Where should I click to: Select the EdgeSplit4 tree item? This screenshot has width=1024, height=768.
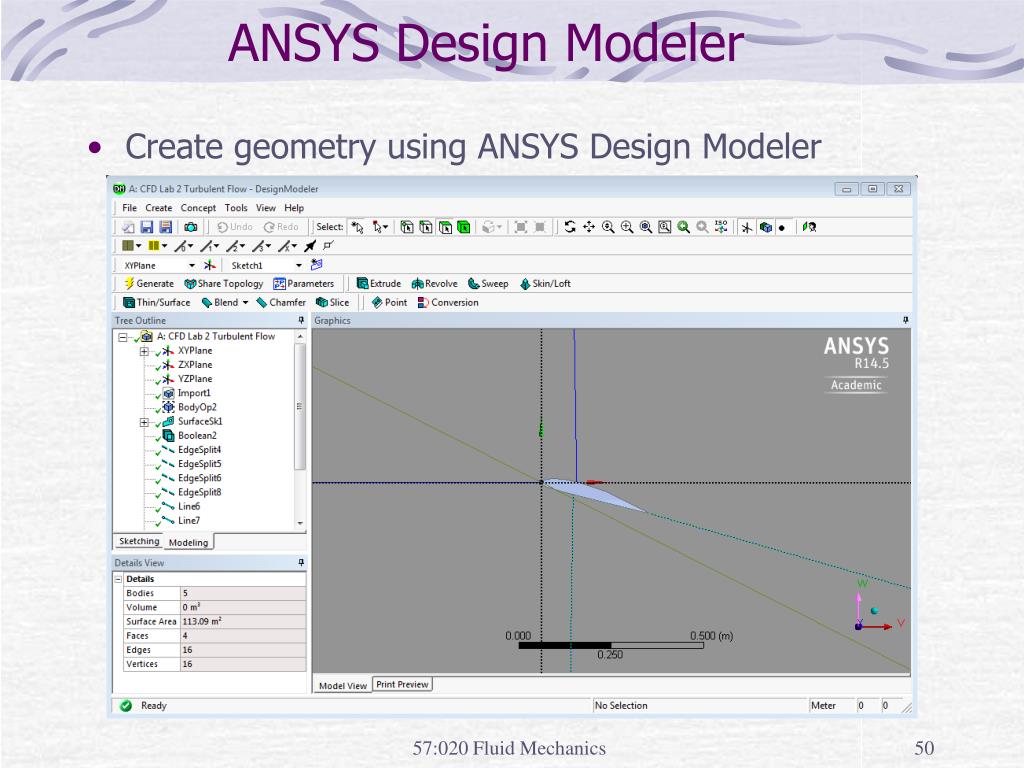pos(199,450)
